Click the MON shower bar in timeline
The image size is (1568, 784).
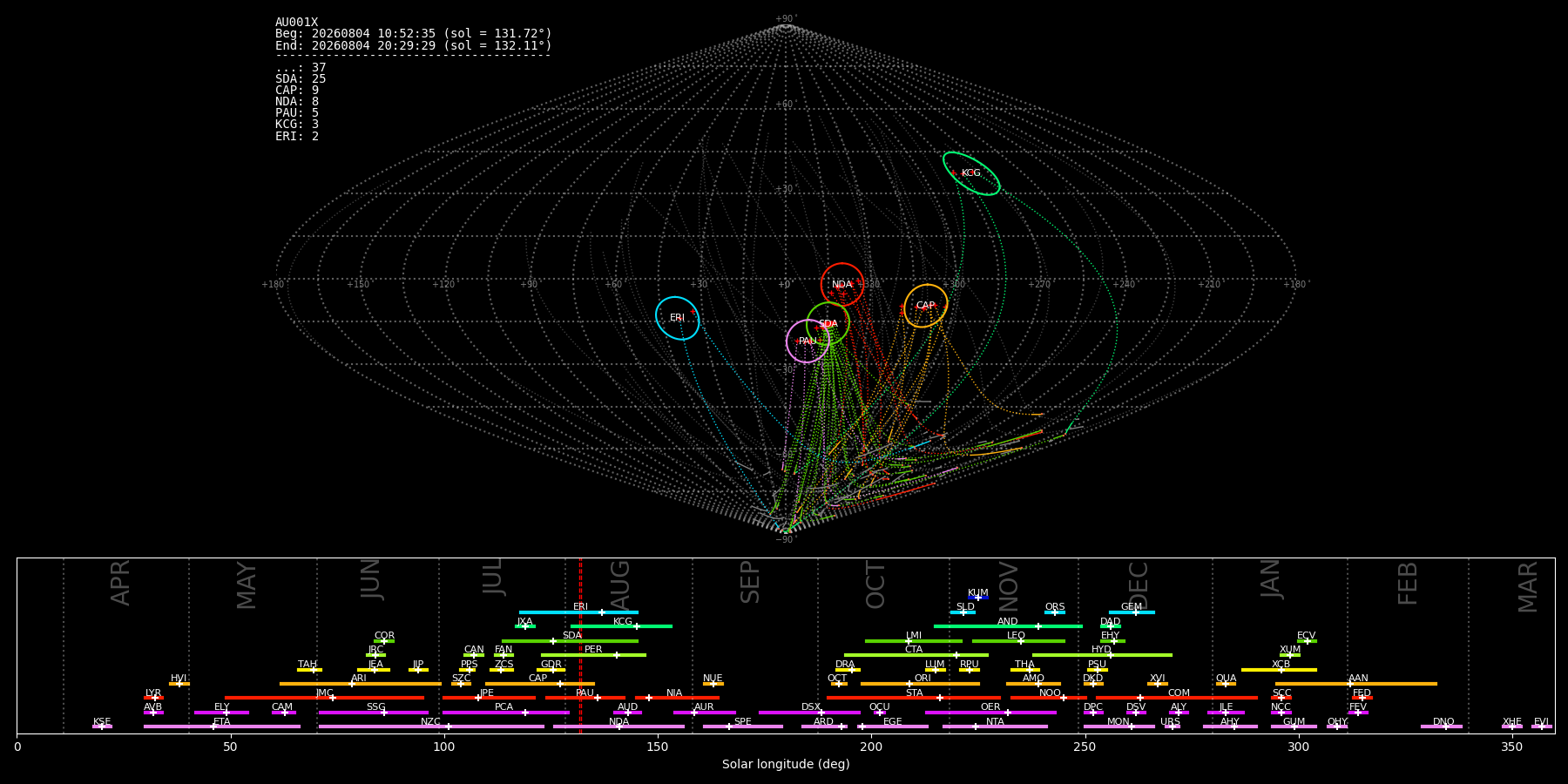[x=1119, y=727]
